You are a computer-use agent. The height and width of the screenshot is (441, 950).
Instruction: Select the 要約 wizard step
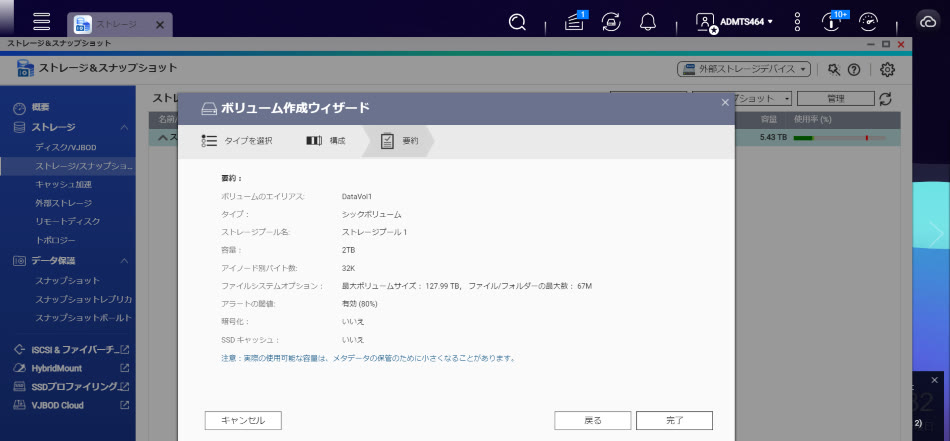pyautogui.click(x=399, y=141)
